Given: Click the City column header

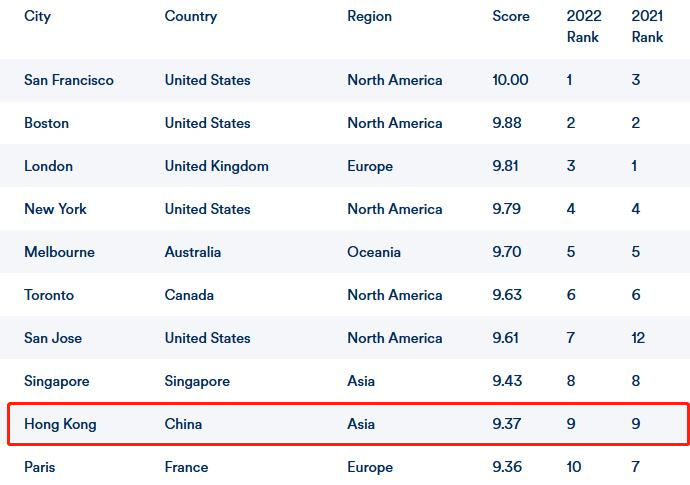Looking at the screenshot, I should click(37, 16).
